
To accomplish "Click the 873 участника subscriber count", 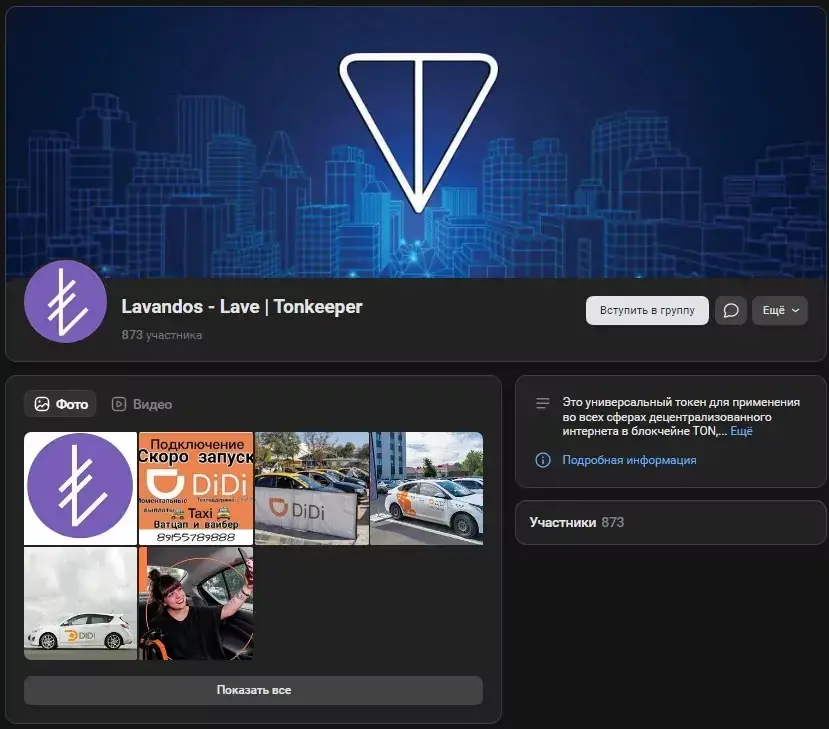I will click(162, 335).
